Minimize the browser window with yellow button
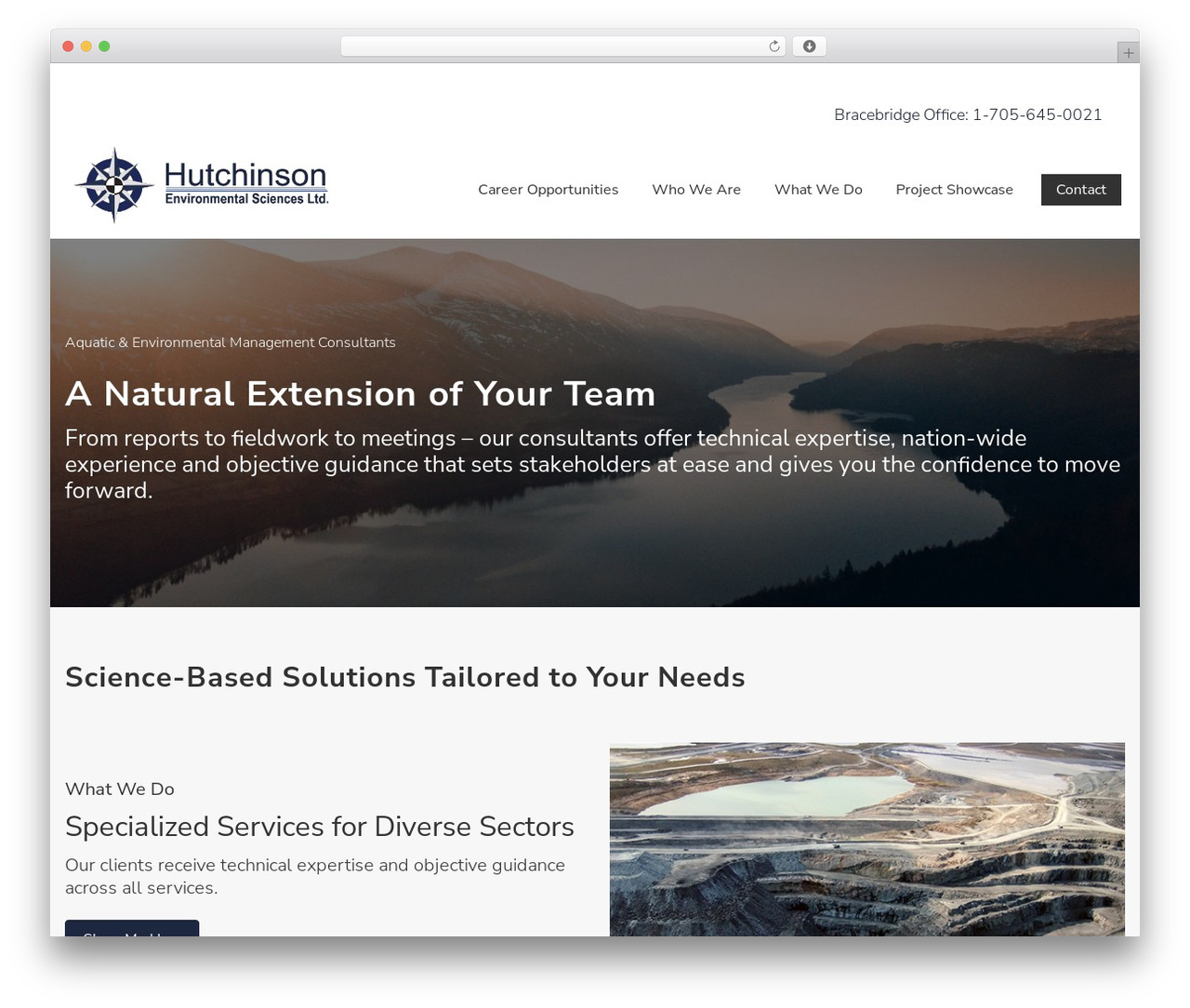Viewport: 1190px width, 1008px height. (86, 46)
